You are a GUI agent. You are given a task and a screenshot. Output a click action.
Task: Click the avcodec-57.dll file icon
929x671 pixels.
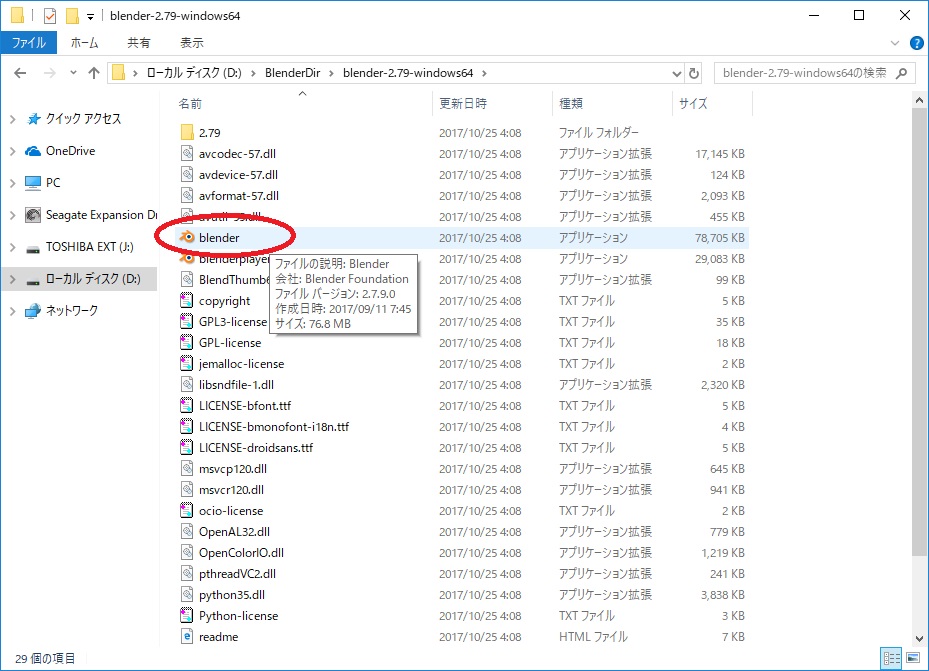187,153
